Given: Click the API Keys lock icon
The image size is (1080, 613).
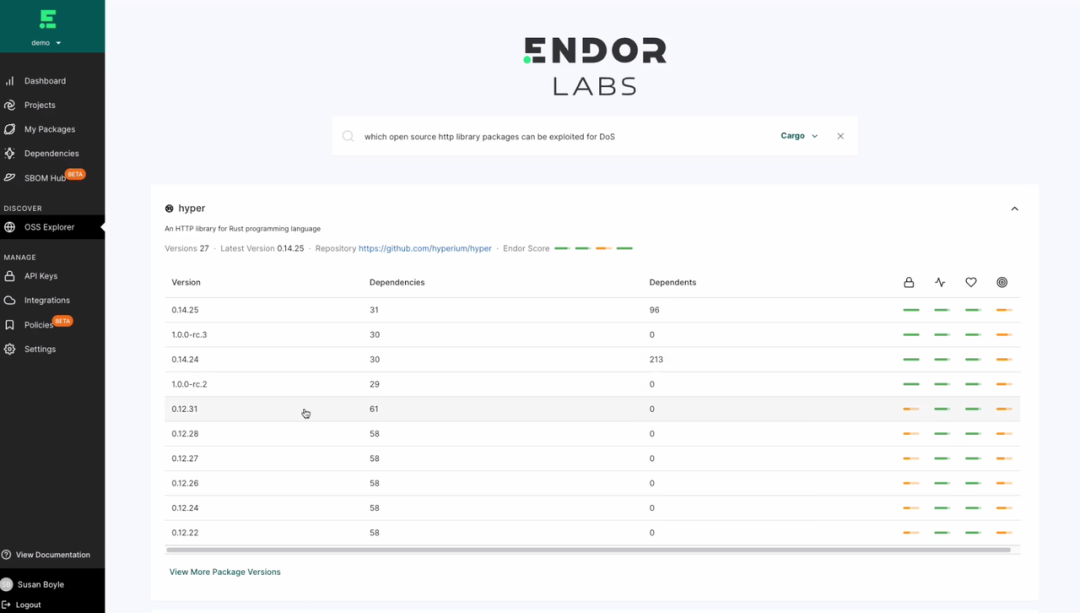Looking at the screenshot, I should [x=10, y=276].
